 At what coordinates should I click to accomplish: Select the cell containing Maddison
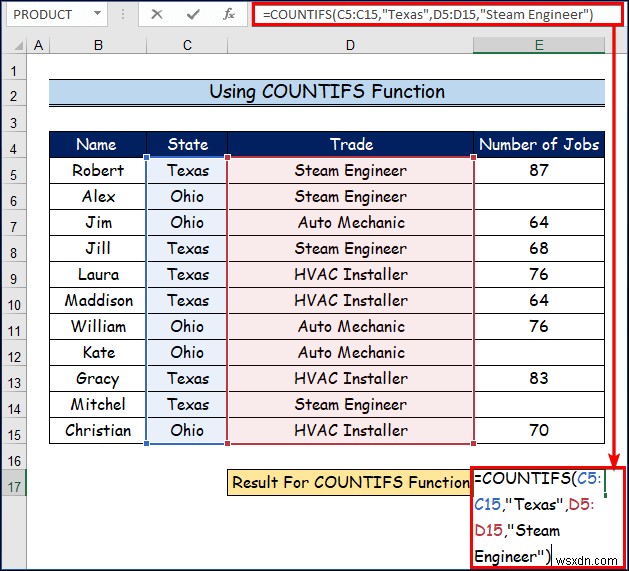point(97,301)
